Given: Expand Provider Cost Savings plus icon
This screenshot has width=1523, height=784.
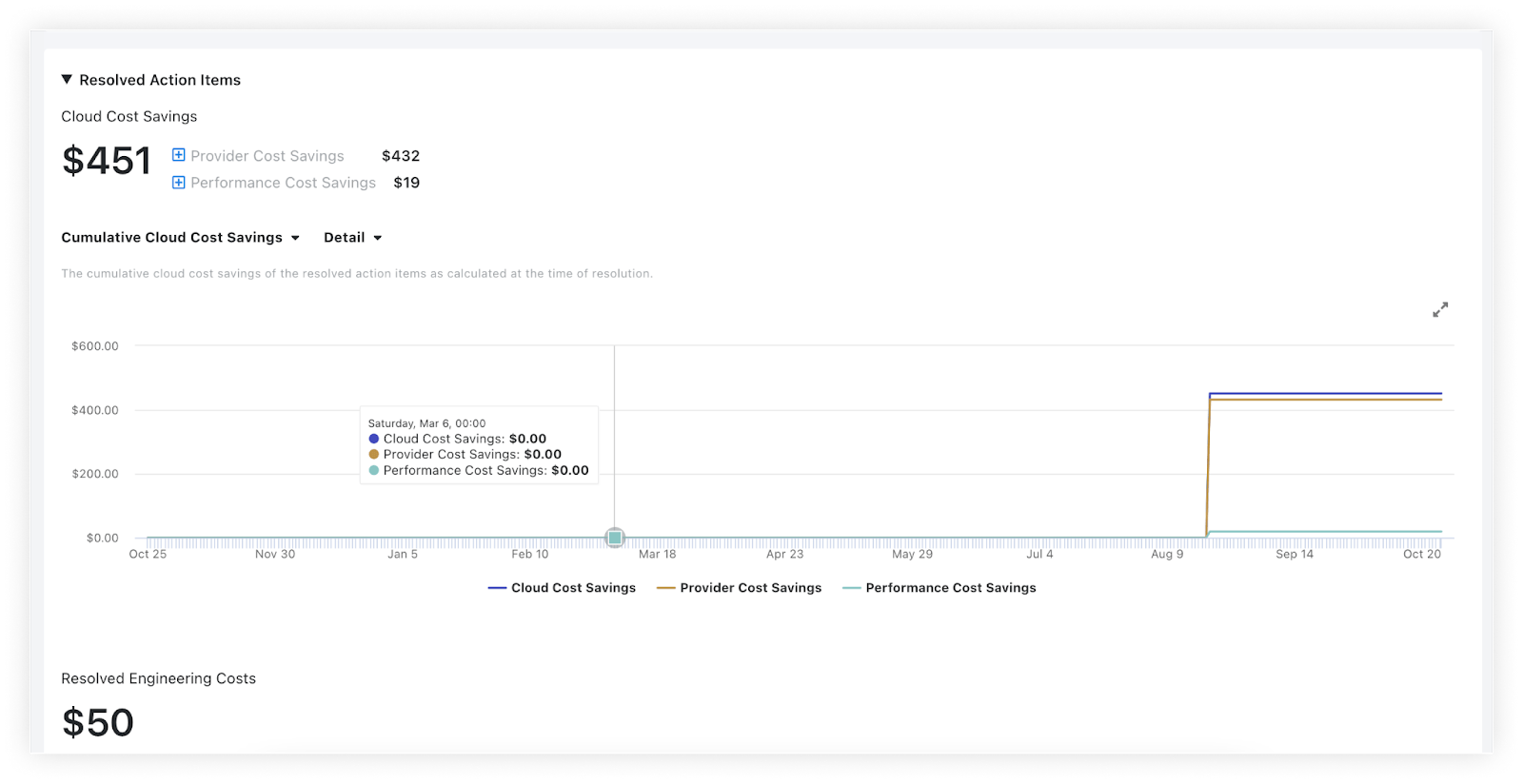Looking at the screenshot, I should point(178,155).
